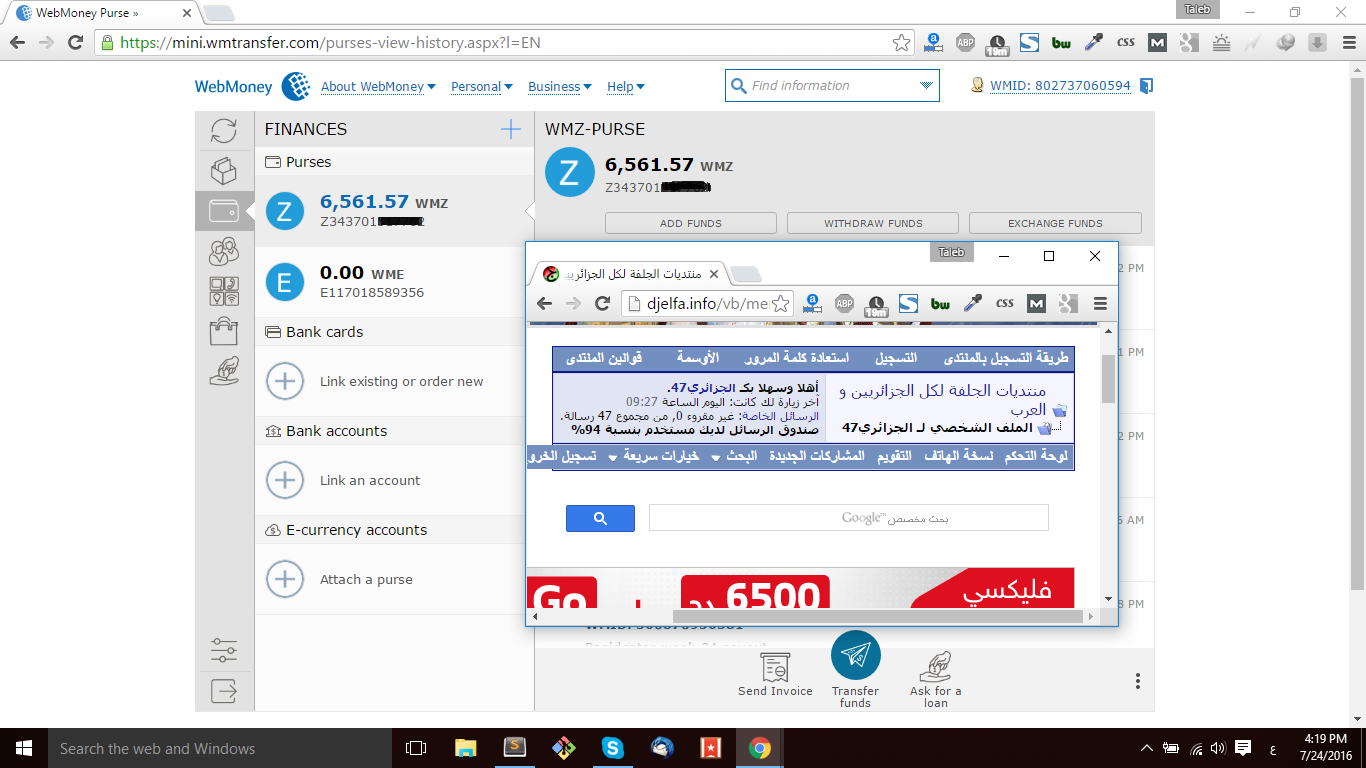This screenshot has height=768, width=1366.
Task: Expand the البحث dropdown in forum nav
Action: [x=734, y=456]
